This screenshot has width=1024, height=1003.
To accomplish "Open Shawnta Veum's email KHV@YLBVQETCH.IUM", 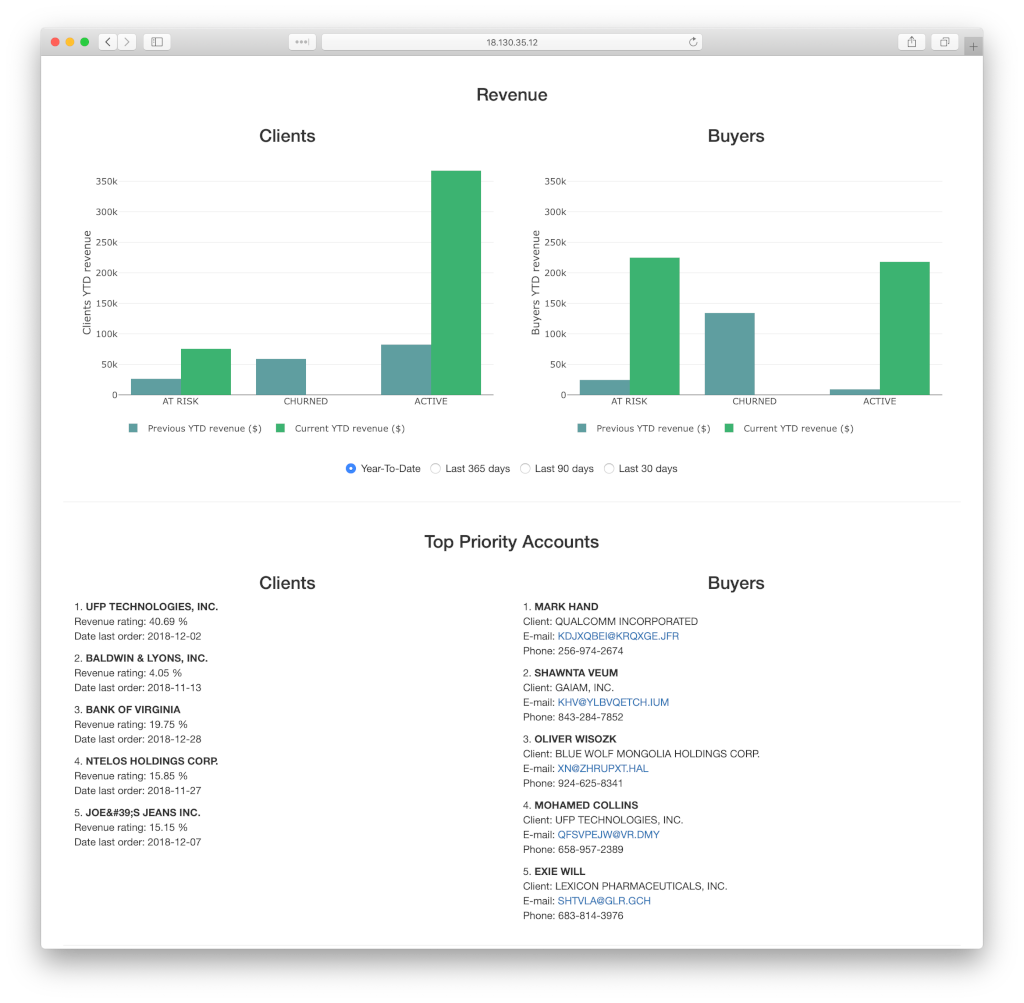I will coord(613,702).
